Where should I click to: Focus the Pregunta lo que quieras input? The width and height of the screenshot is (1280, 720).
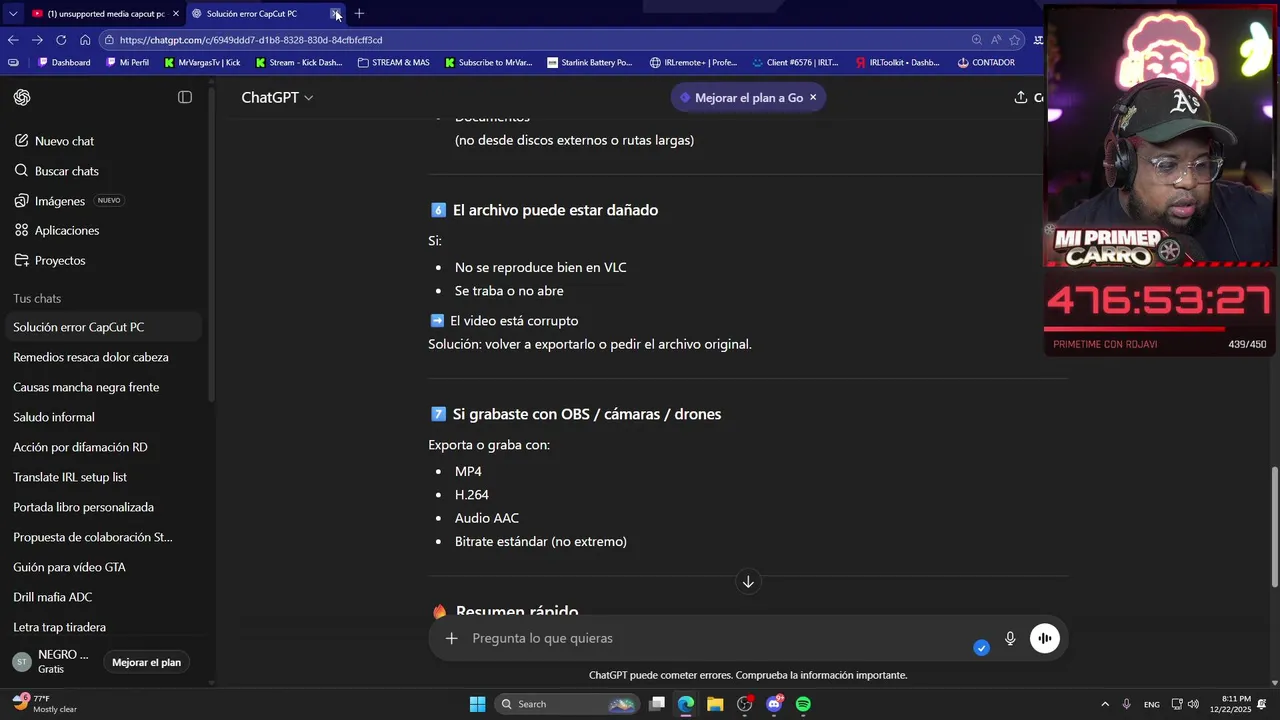720,638
